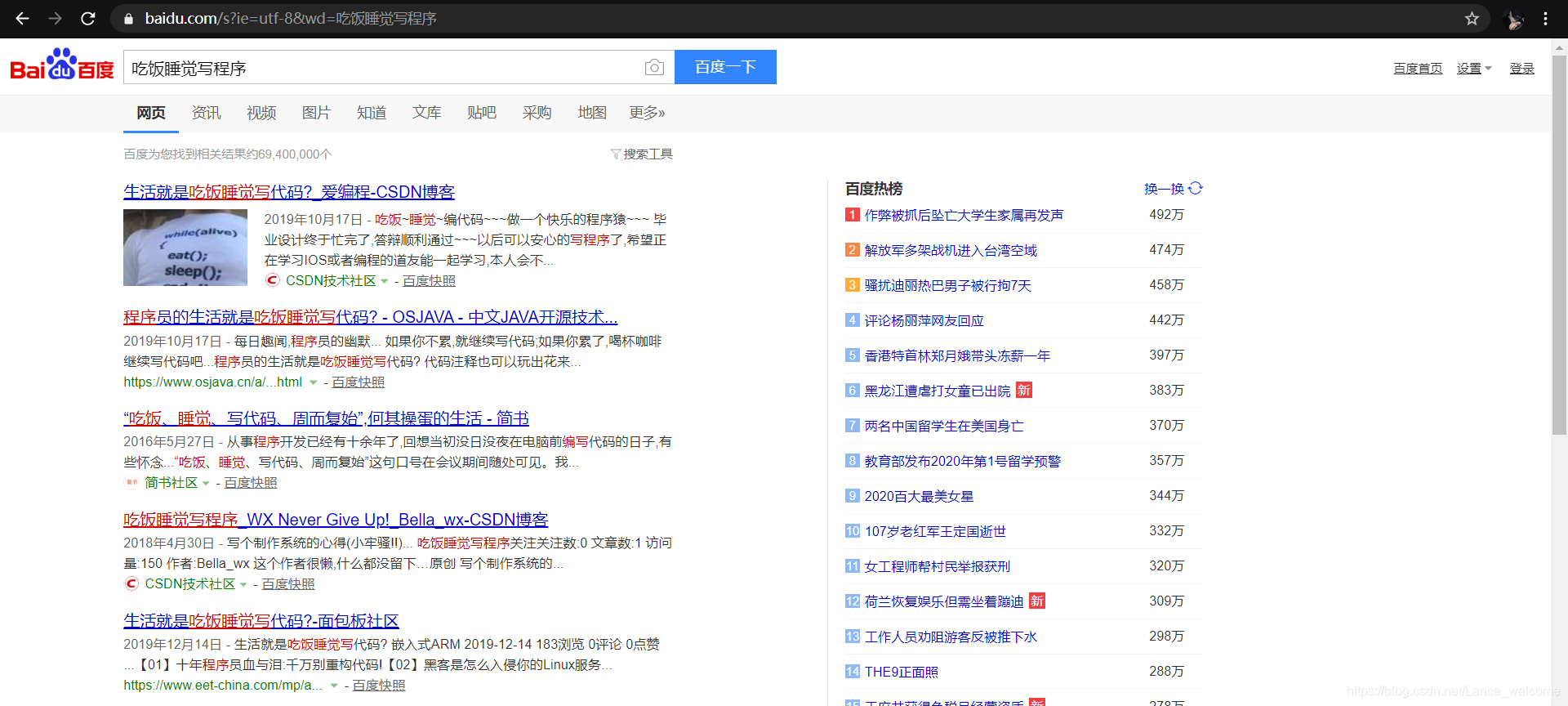Image resolution: width=1568 pixels, height=706 pixels.
Task: Click the 登录 link
Action: point(1521,69)
